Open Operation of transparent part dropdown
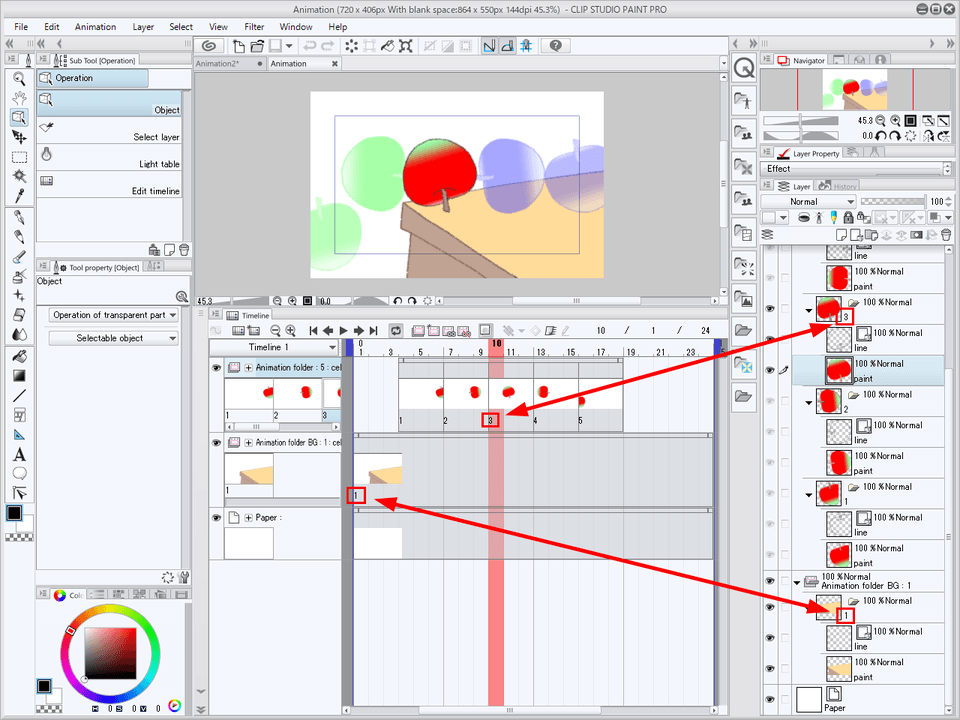The width and height of the screenshot is (960, 720). [113, 315]
